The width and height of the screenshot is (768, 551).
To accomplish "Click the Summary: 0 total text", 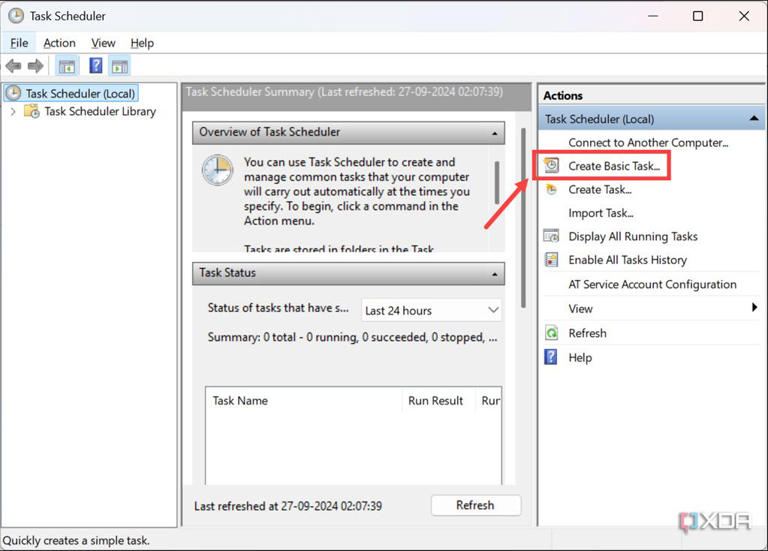I will 352,337.
